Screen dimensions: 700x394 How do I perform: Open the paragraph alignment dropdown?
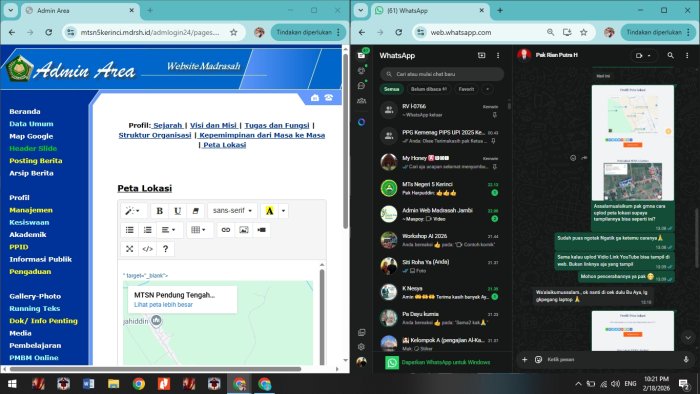(169, 230)
